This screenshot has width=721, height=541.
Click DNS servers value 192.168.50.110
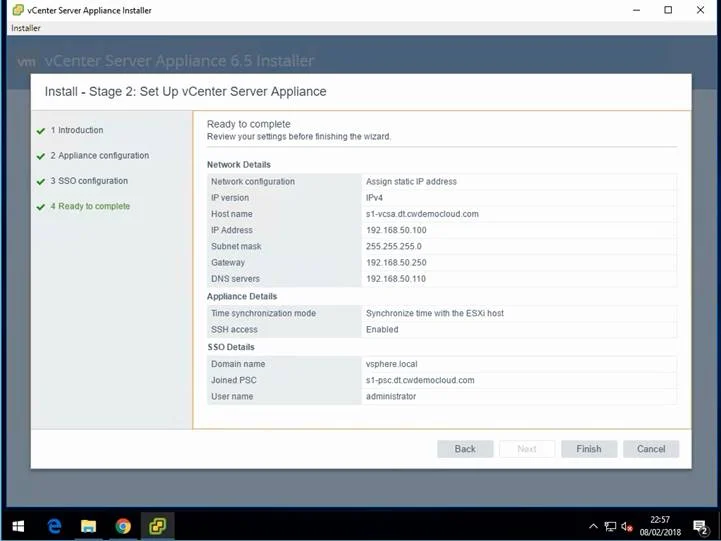tap(396, 279)
